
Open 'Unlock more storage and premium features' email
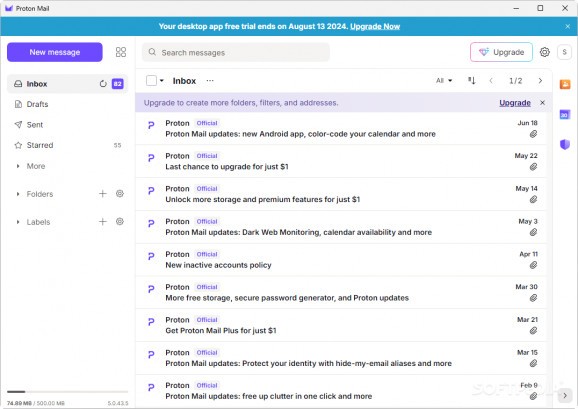(x=341, y=194)
